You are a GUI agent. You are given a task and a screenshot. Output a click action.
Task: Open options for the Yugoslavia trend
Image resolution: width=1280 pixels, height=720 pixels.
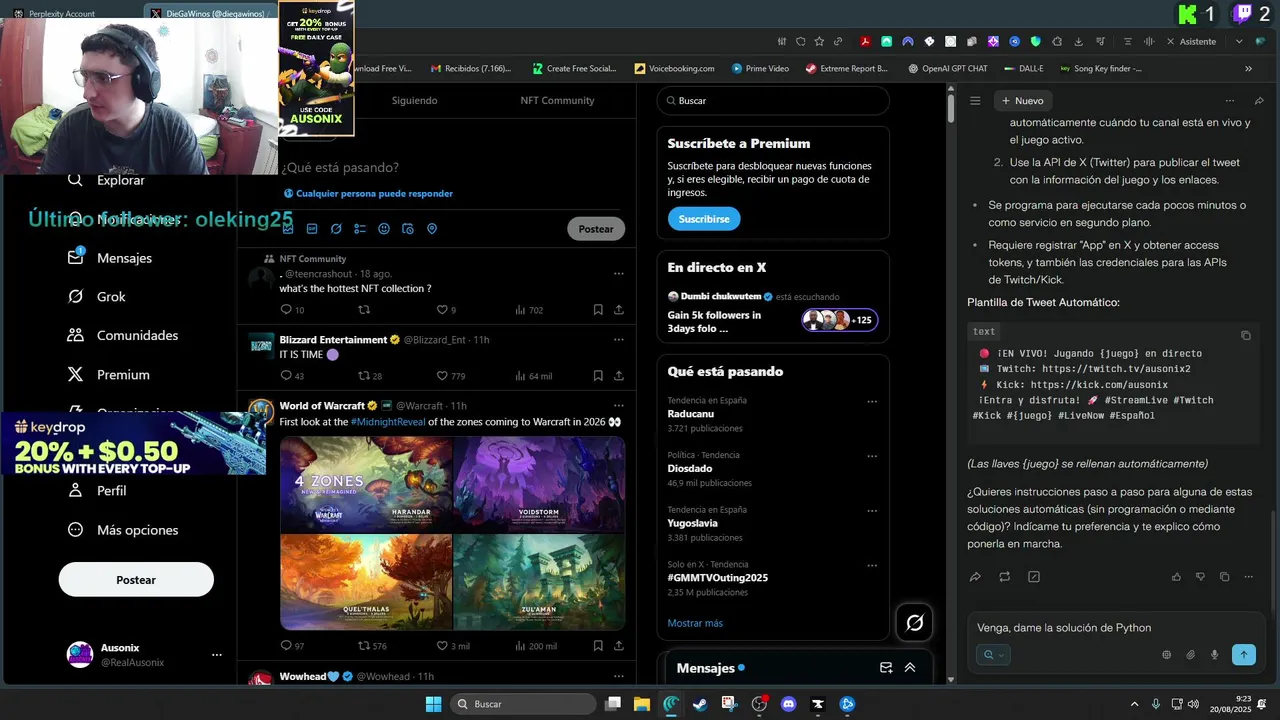872,510
